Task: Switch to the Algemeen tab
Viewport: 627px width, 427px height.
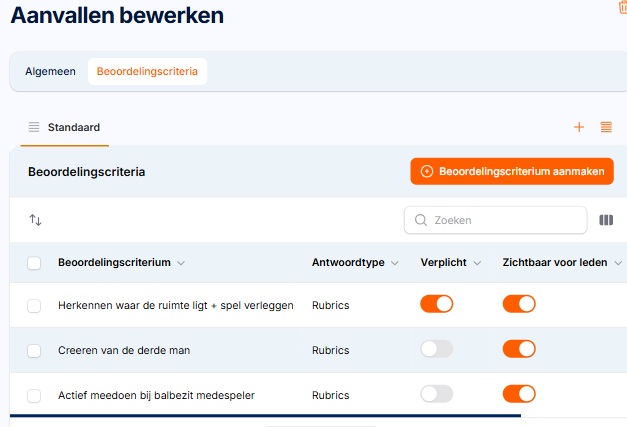Action: 50,71
